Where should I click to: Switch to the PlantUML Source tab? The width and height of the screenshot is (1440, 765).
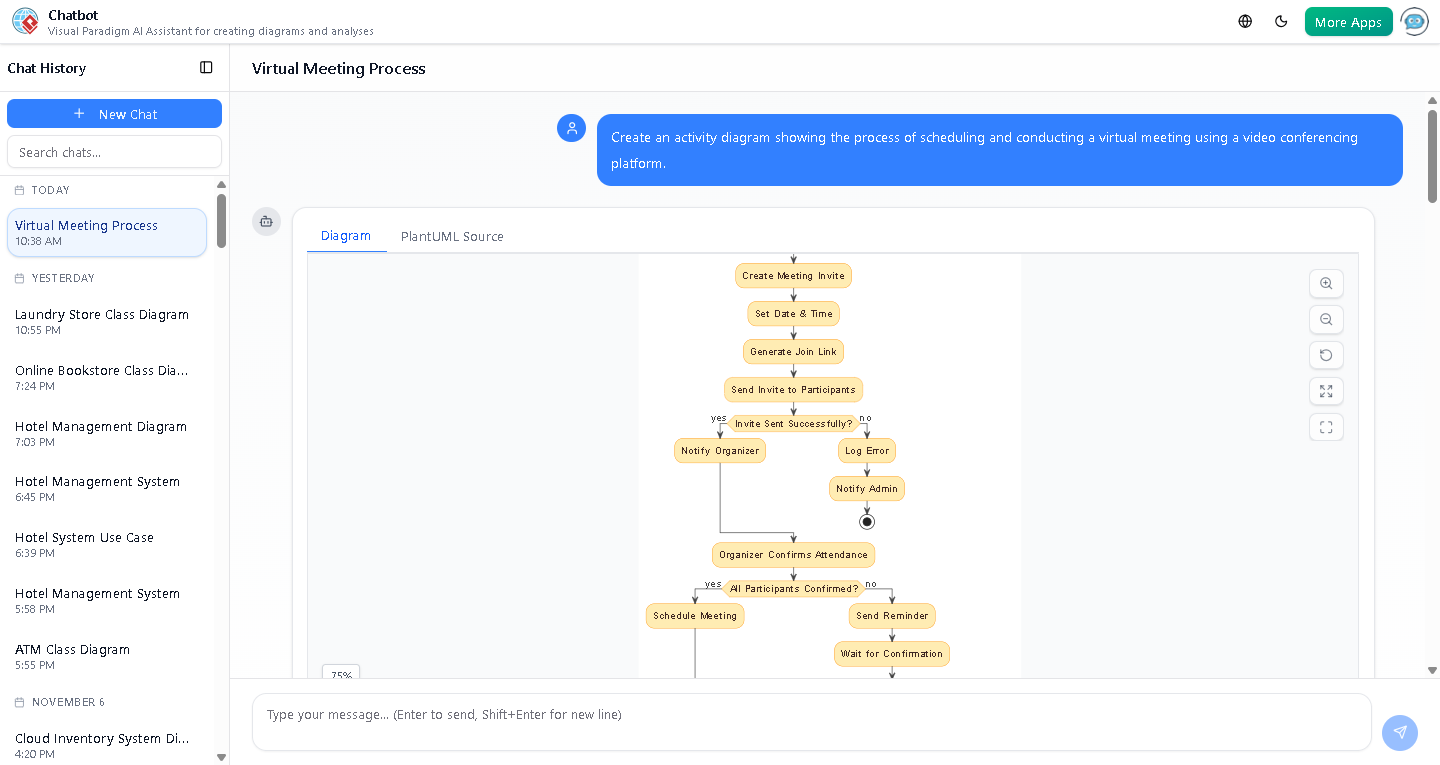452,236
